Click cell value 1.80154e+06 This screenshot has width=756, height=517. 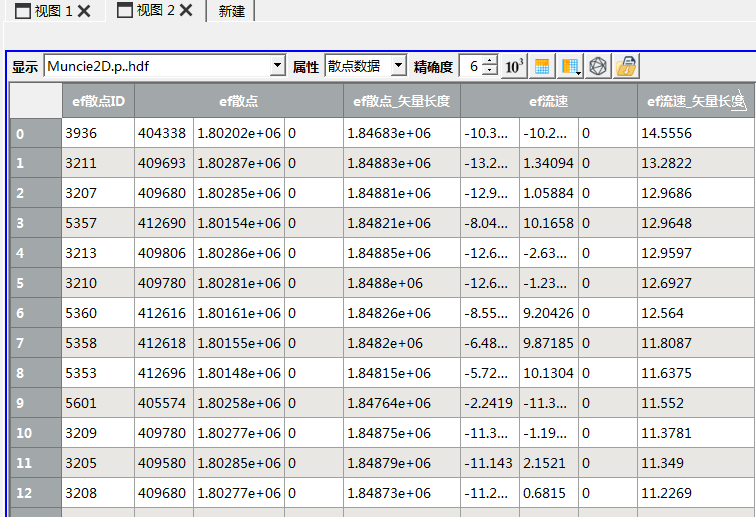[239, 223]
